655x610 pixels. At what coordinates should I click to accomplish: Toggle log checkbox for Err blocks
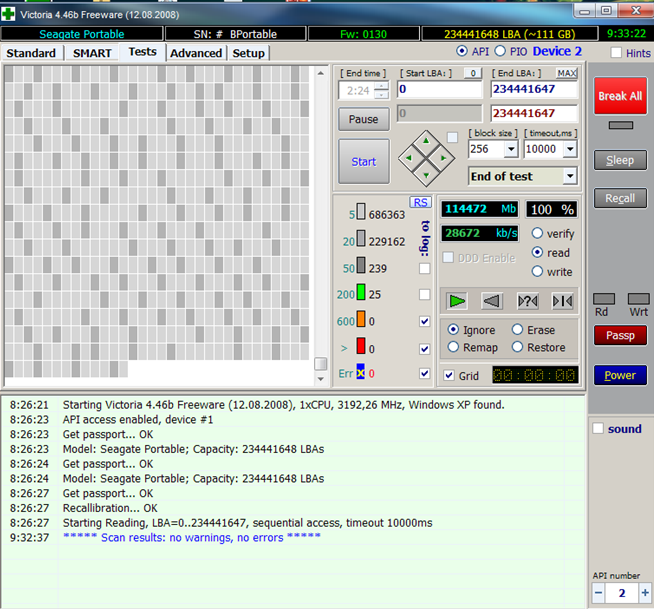[424, 373]
